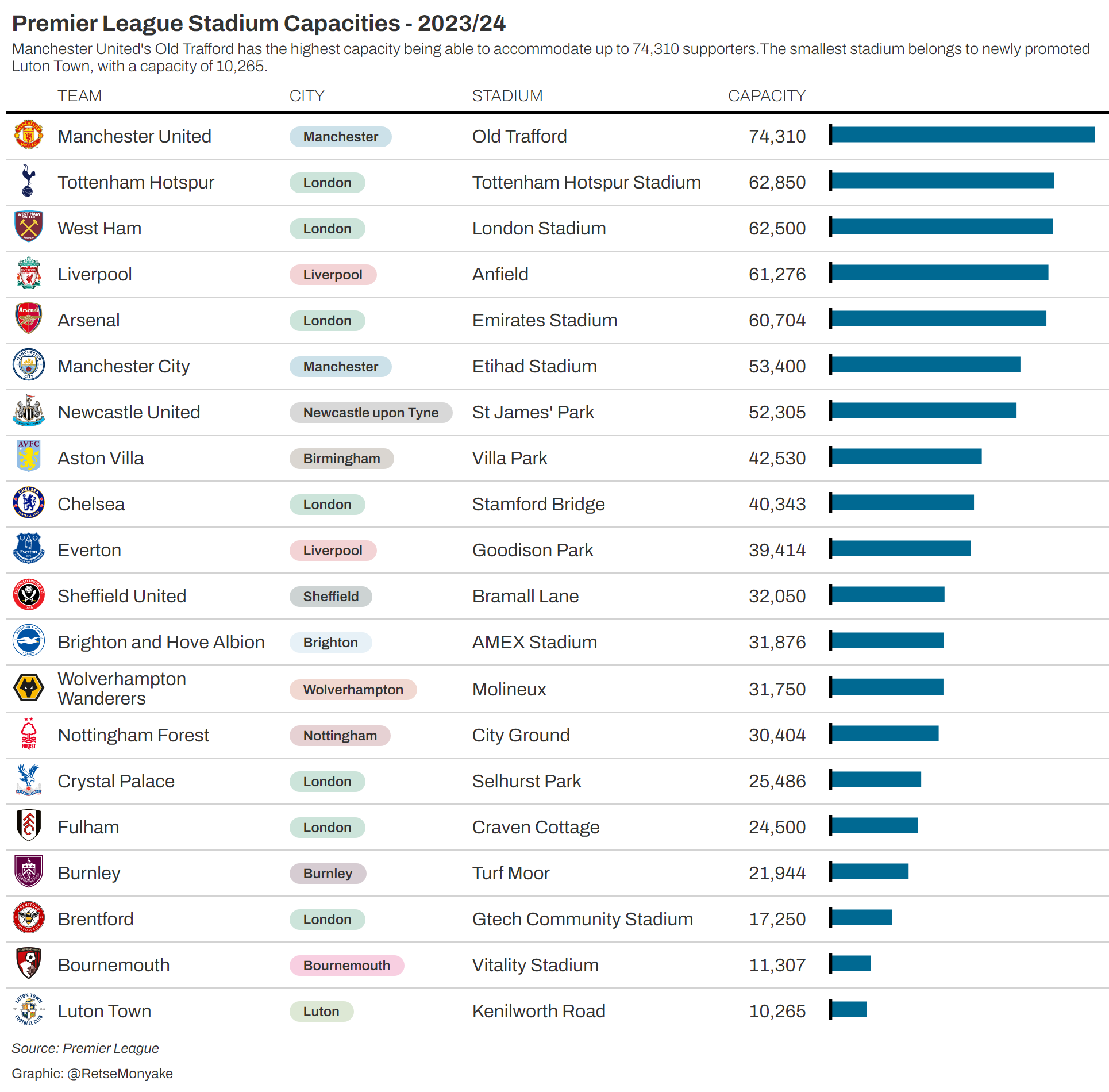Click the Arsenal cannon badge

[28, 320]
